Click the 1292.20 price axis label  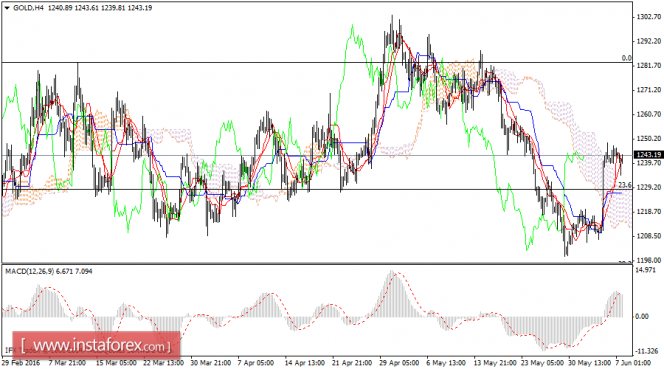(x=648, y=41)
